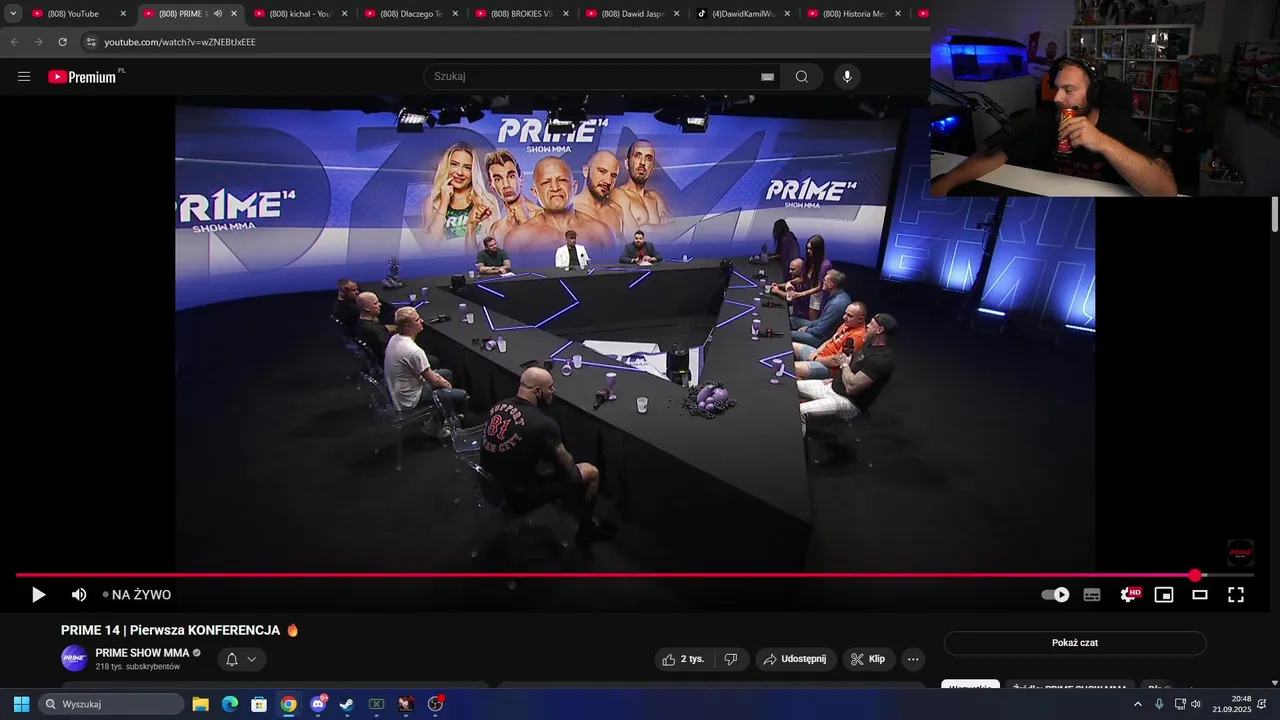Viewport: 1280px width, 720px height.
Task: Close the (808) PRIME tab
Action: tap(234, 14)
